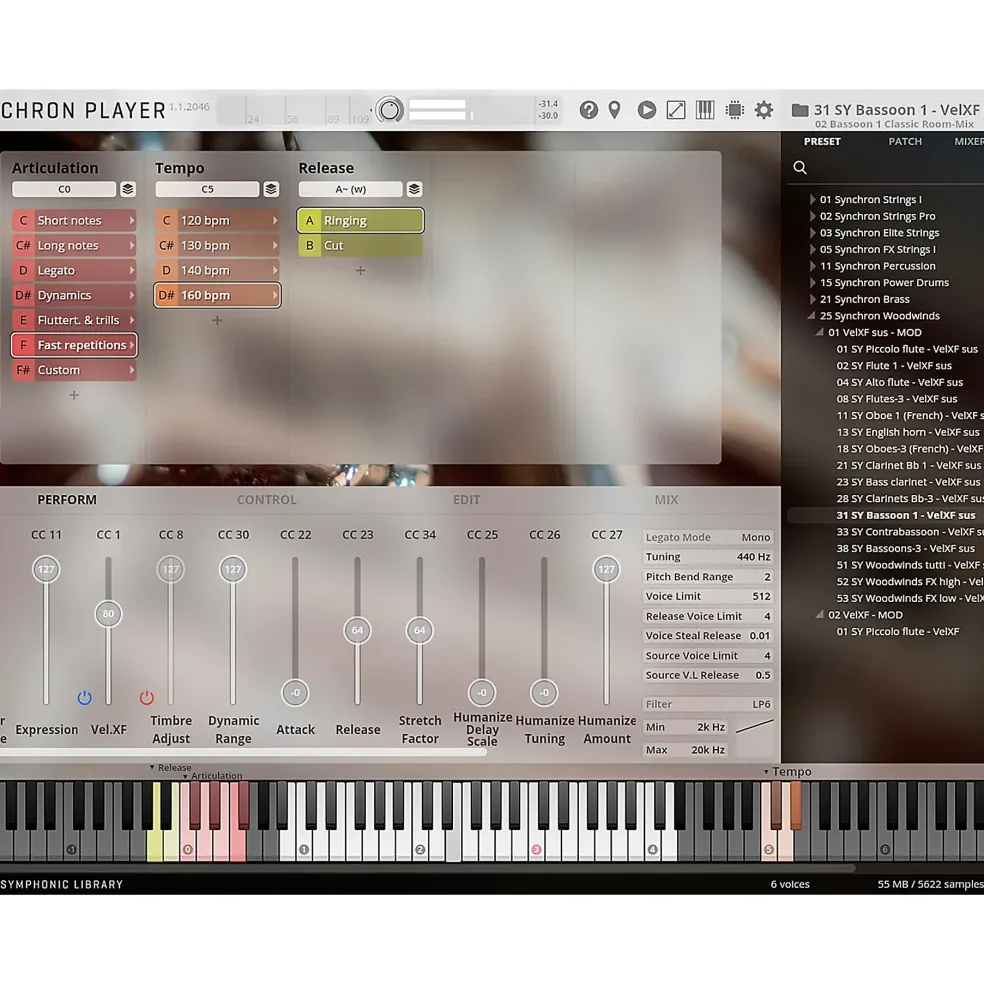Select the Legato articulation
This screenshot has height=985, width=984.
click(x=74, y=271)
